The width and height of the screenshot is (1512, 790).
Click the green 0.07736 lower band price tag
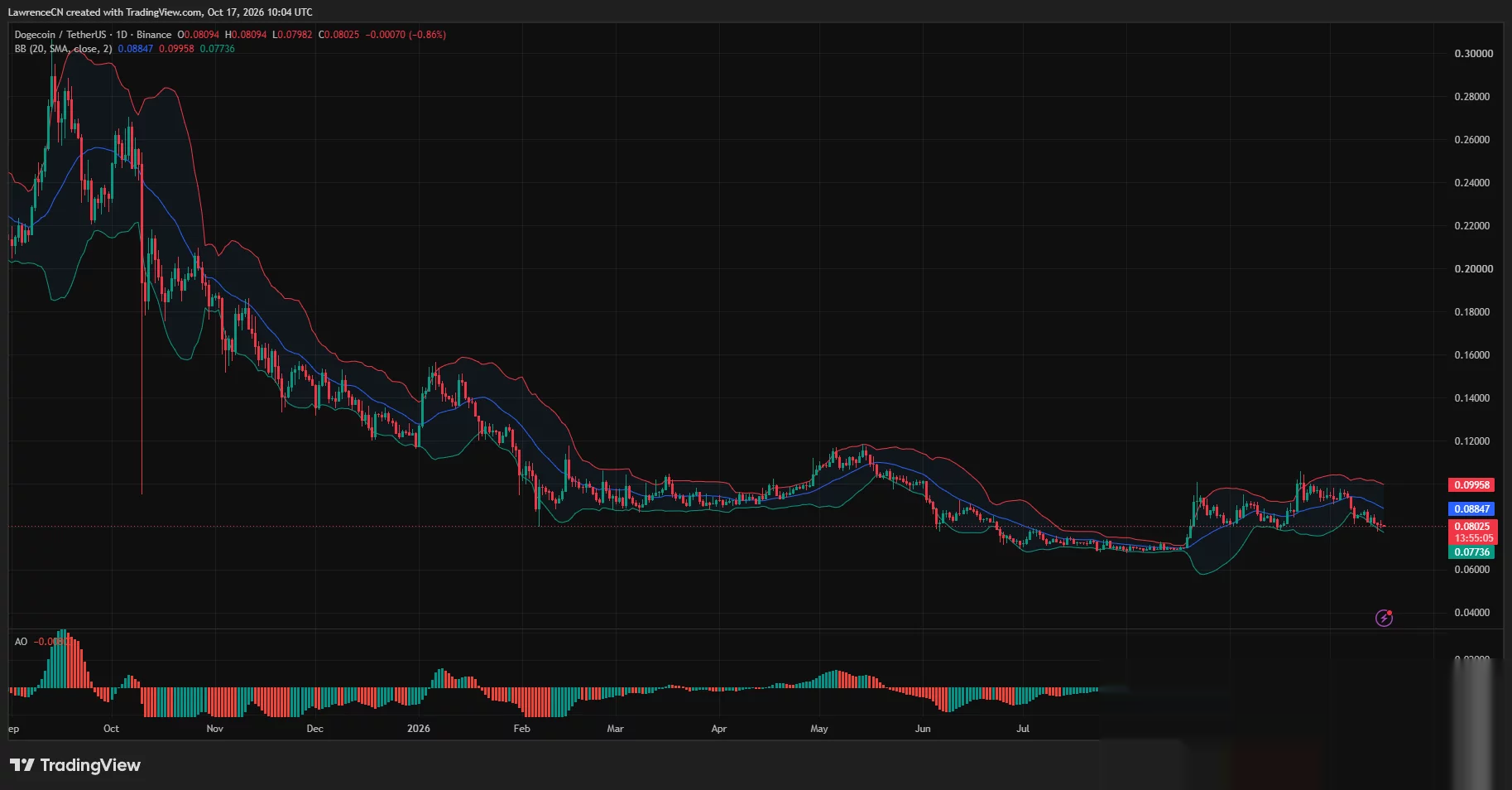click(x=1471, y=552)
